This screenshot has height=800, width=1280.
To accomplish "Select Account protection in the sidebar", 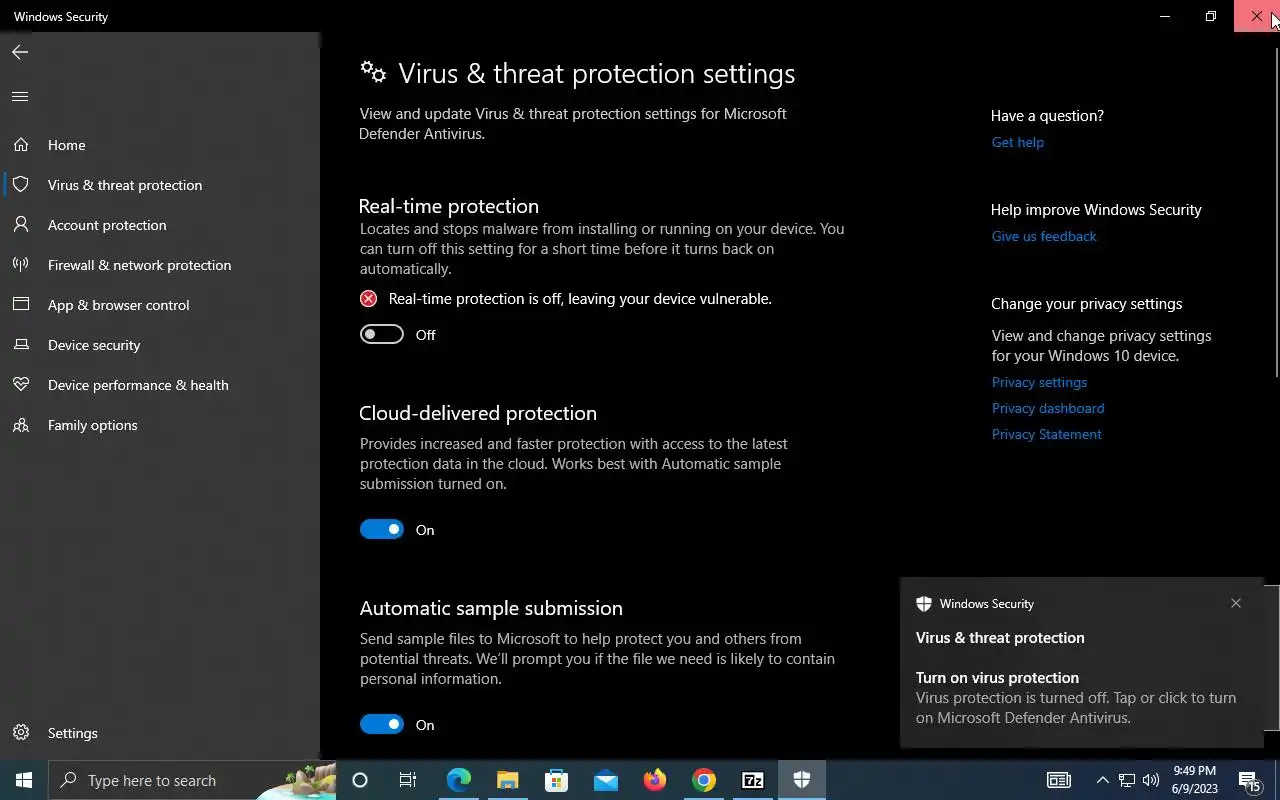I will coord(107,225).
